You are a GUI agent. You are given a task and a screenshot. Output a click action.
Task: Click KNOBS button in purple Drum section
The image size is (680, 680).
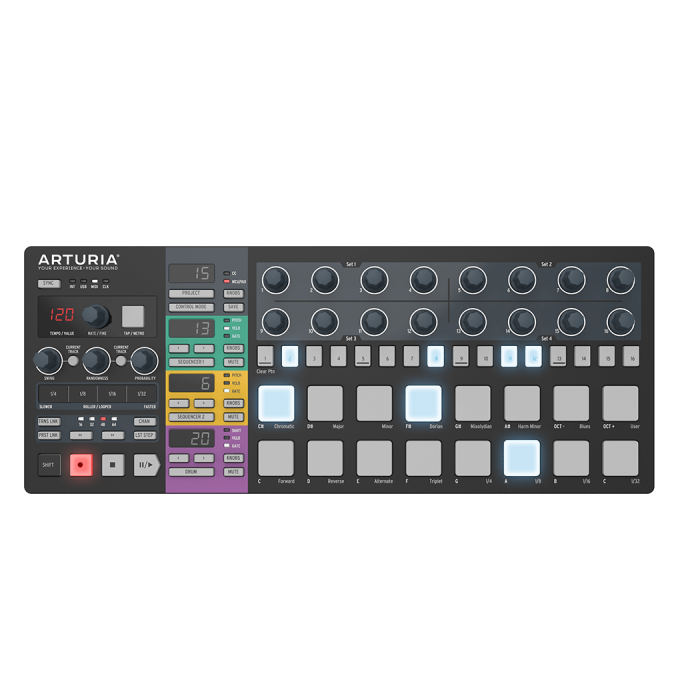point(233,458)
